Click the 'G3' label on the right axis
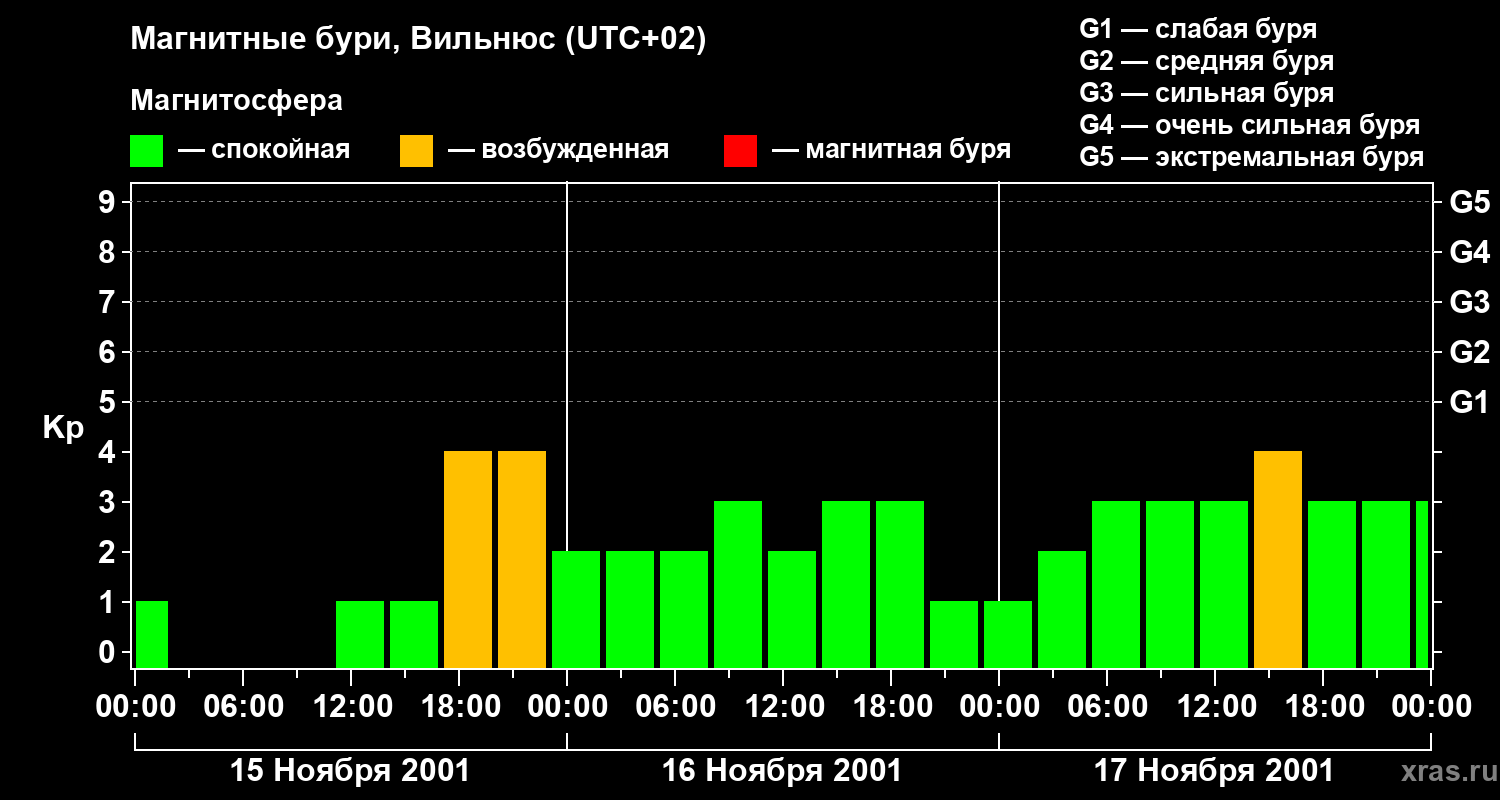Image resolution: width=1500 pixels, height=800 pixels. tap(1469, 302)
